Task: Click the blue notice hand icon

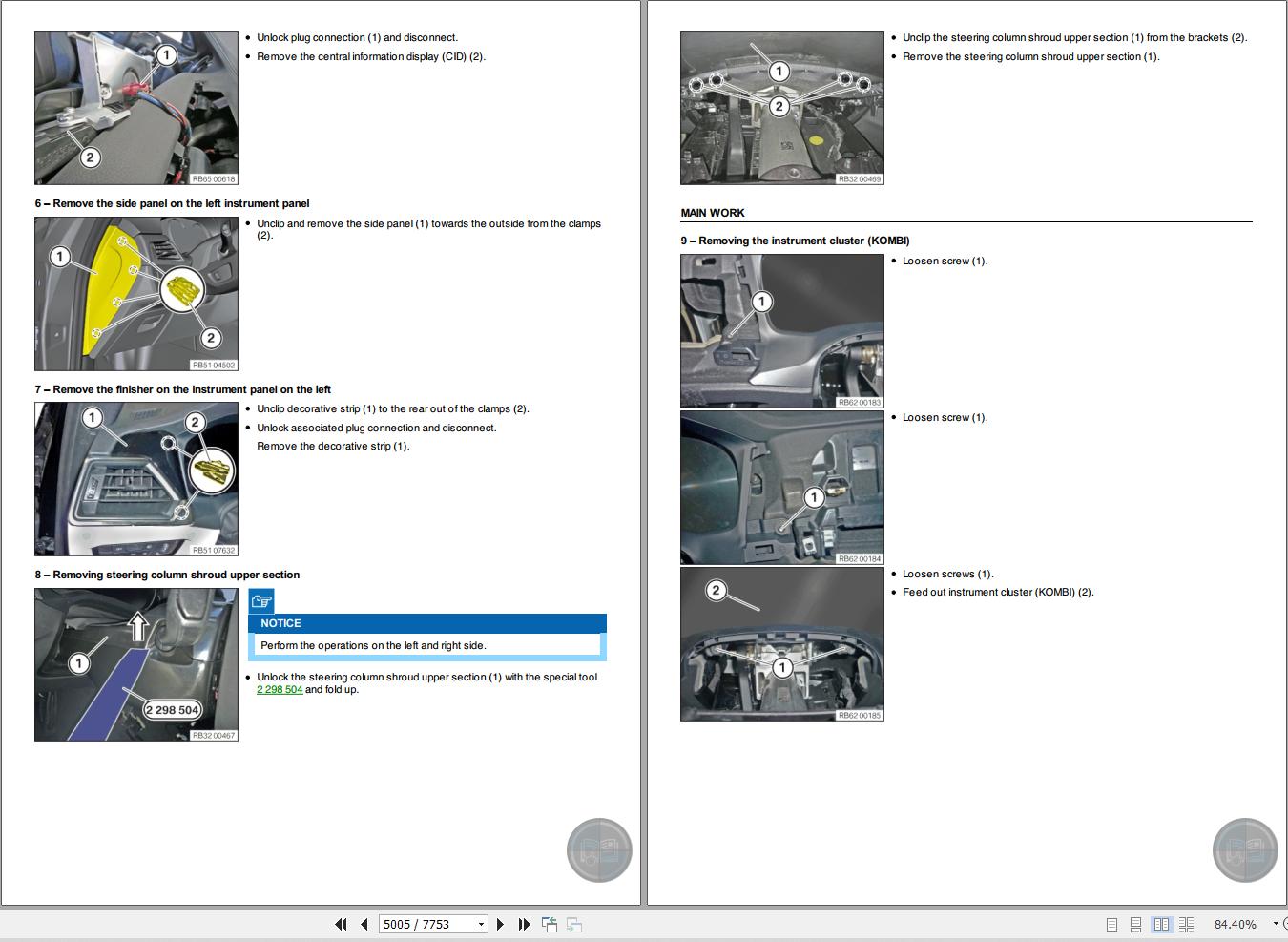Action: click(x=261, y=600)
